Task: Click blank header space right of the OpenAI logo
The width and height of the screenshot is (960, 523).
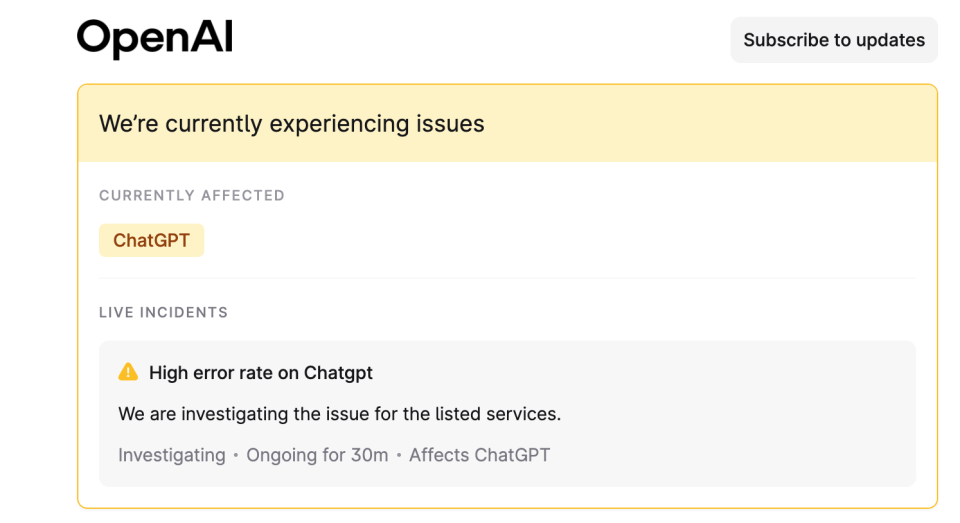Action: (x=478, y=40)
